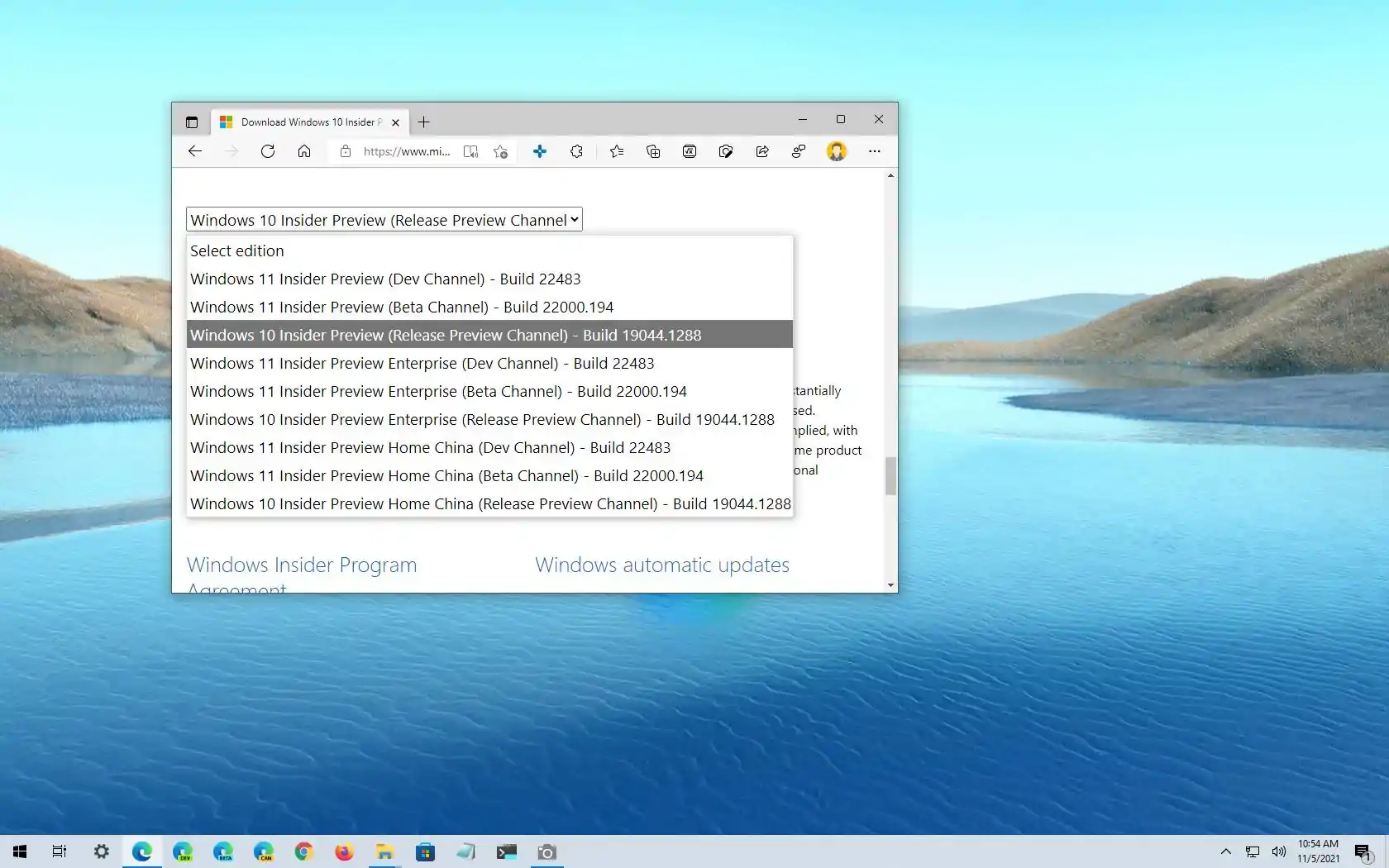This screenshot has height=868, width=1389.
Task: Open the Action Center notifications
Action: 1363,852
